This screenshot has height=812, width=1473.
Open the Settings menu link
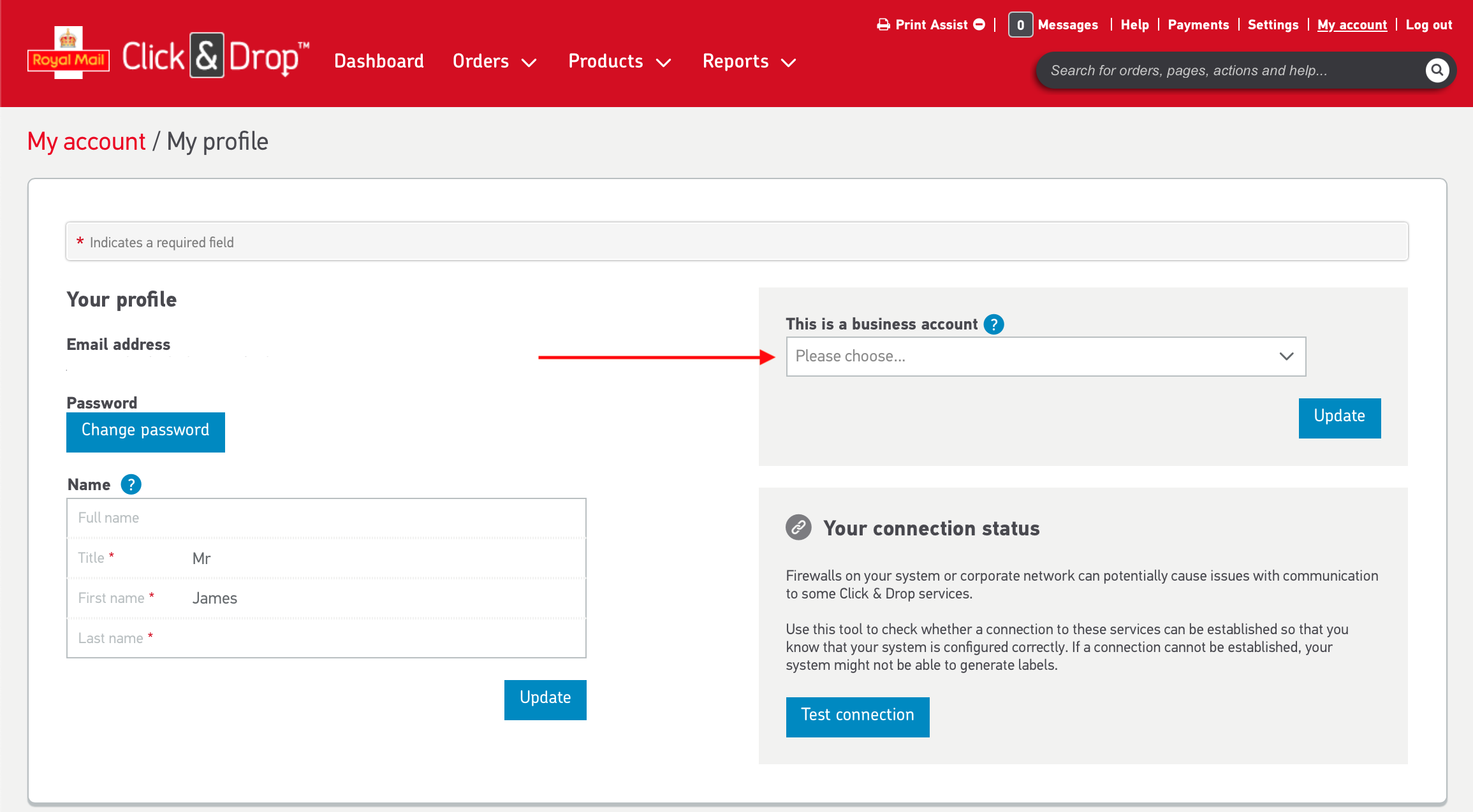click(1273, 25)
